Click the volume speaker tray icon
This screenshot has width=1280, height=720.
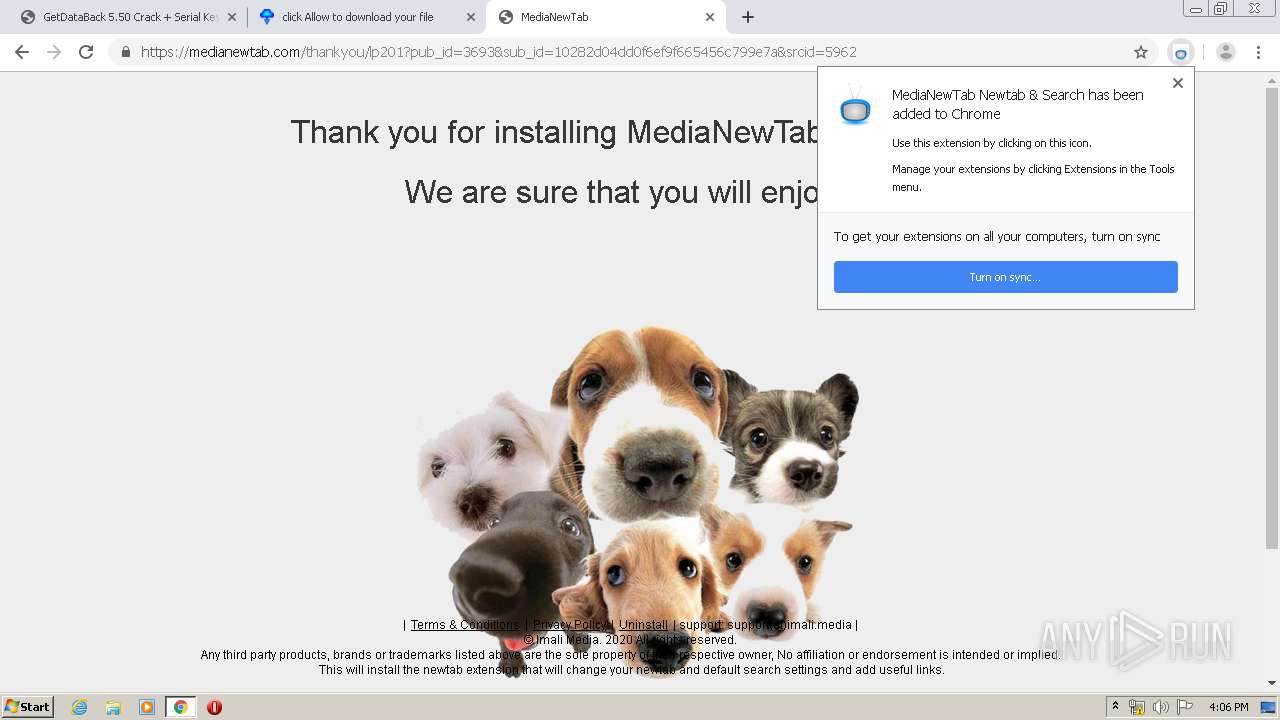(x=1161, y=707)
